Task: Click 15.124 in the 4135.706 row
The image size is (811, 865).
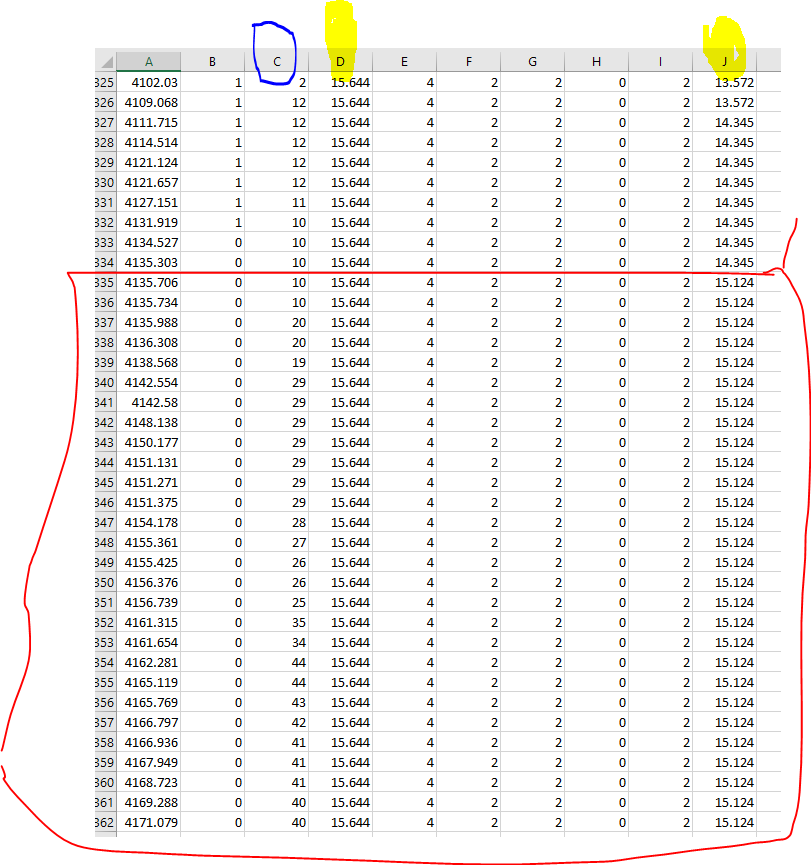Action: 724,282
